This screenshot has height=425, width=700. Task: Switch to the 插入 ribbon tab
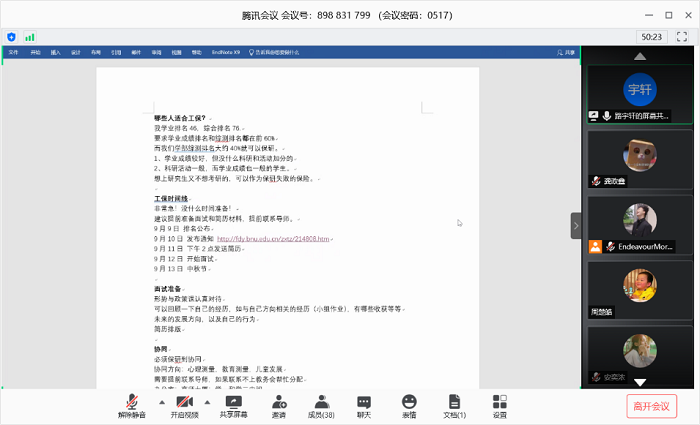55,52
